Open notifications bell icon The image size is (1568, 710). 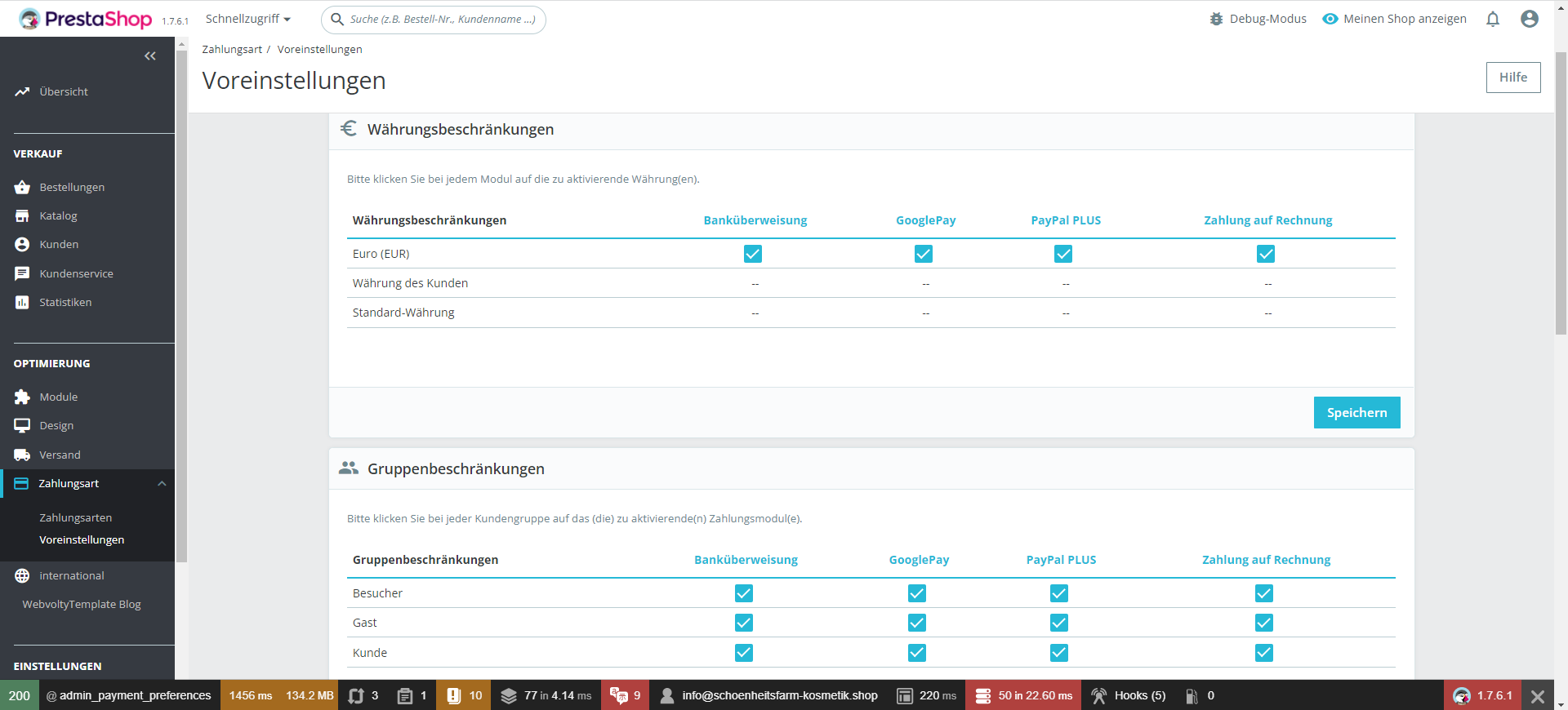click(1493, 19)
